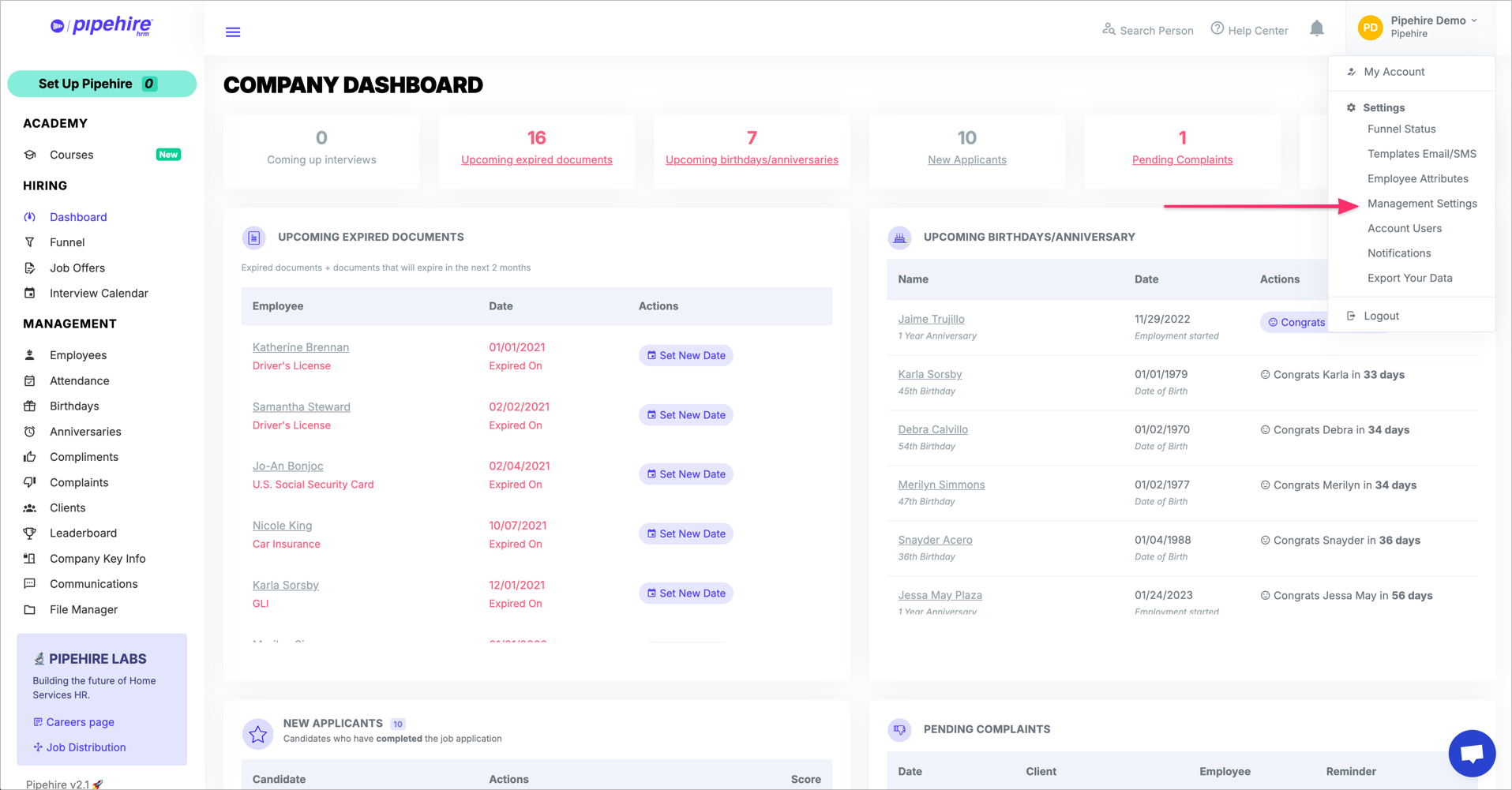Image resolution: width=1512 pixels, height=790 pixels.
Task: Click the Complaints thumbs-down icon
Action: (30, 482)
